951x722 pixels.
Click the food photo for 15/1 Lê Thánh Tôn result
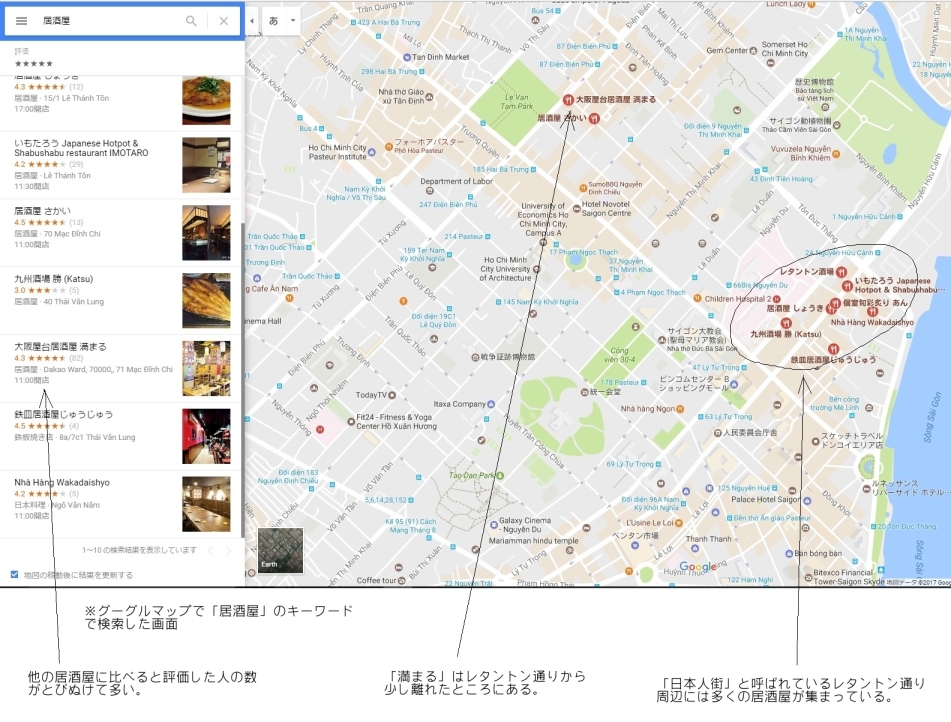tap(206, 100)
